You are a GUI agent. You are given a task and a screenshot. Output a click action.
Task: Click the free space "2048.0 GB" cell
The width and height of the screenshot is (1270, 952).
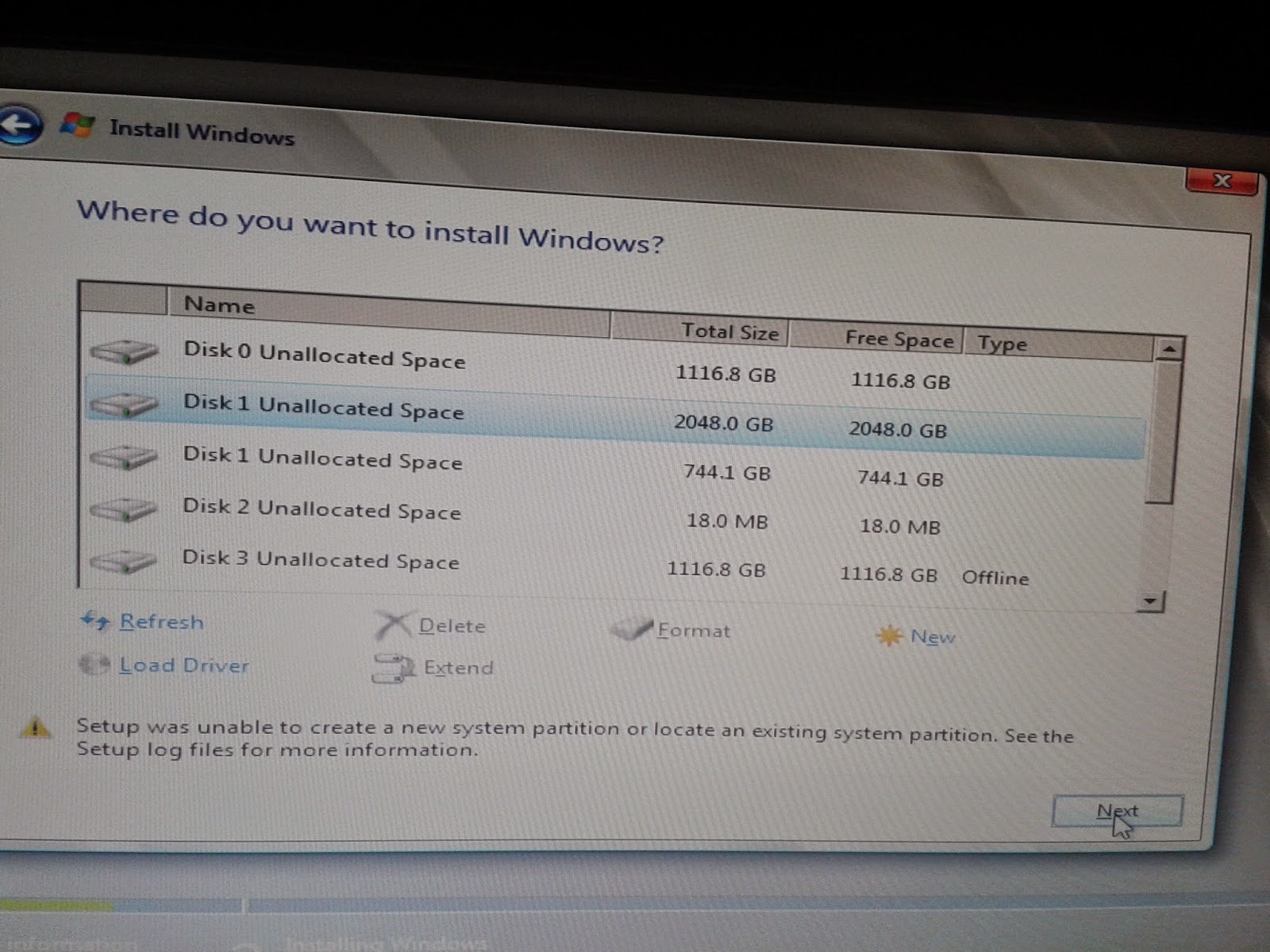coord(898,429)
